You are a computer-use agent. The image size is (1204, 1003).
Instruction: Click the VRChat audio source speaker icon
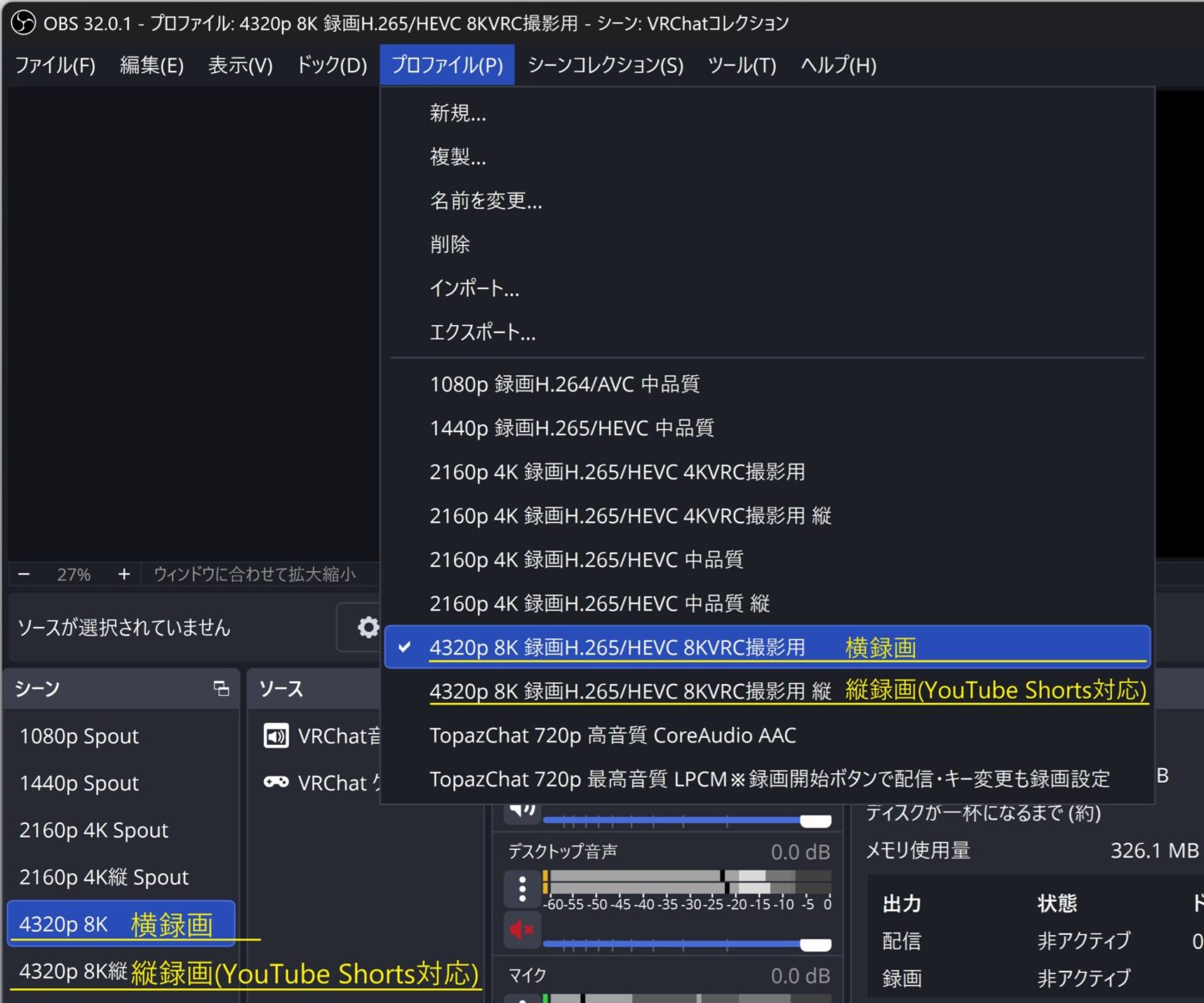(276, 736)
